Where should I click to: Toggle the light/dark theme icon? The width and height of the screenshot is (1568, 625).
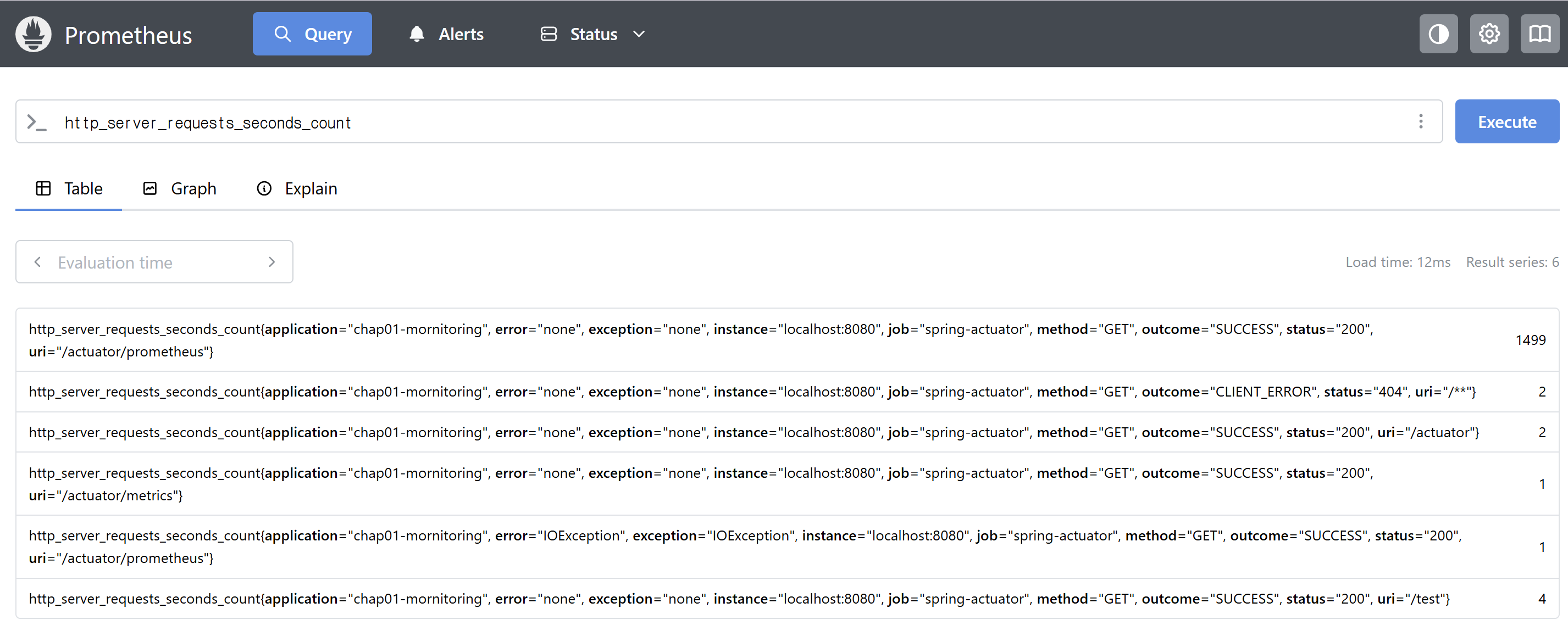click(x=1438, y=34)
